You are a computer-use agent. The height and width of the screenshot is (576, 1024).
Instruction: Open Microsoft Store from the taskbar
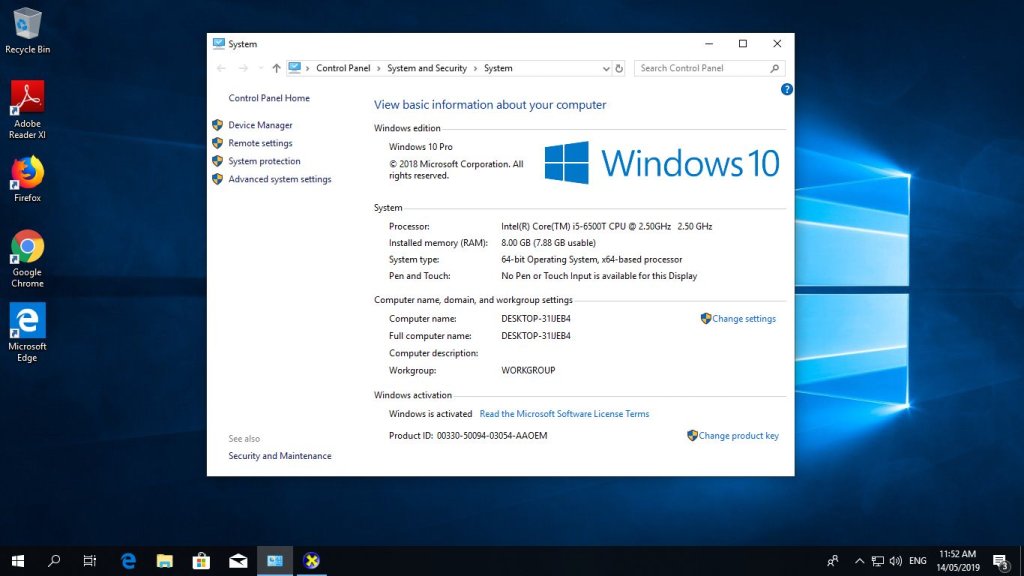[x=201, y=561]
